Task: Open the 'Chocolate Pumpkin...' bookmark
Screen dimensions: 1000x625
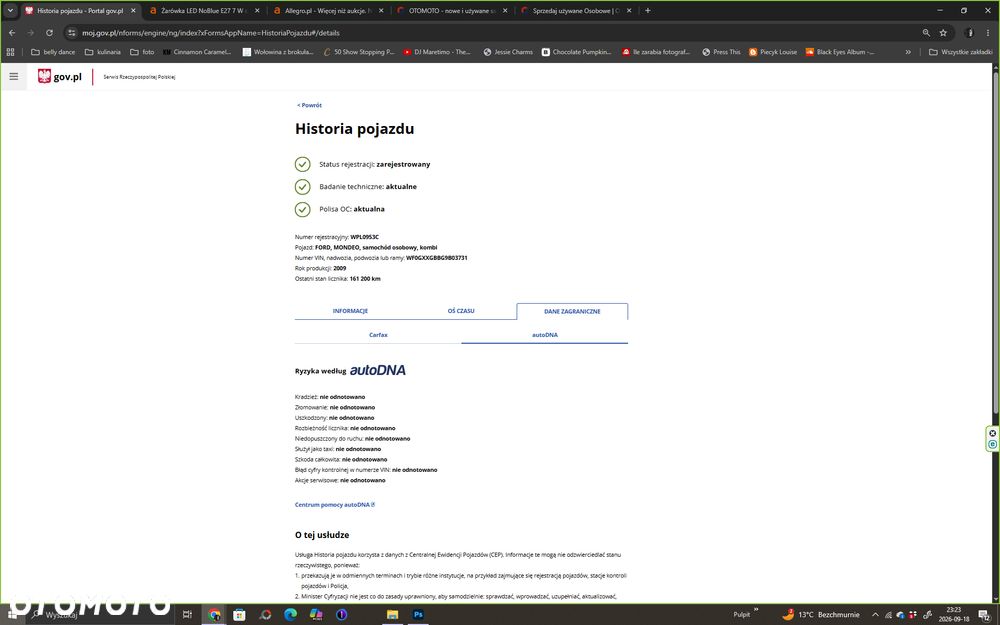Action: pos(576,52)
